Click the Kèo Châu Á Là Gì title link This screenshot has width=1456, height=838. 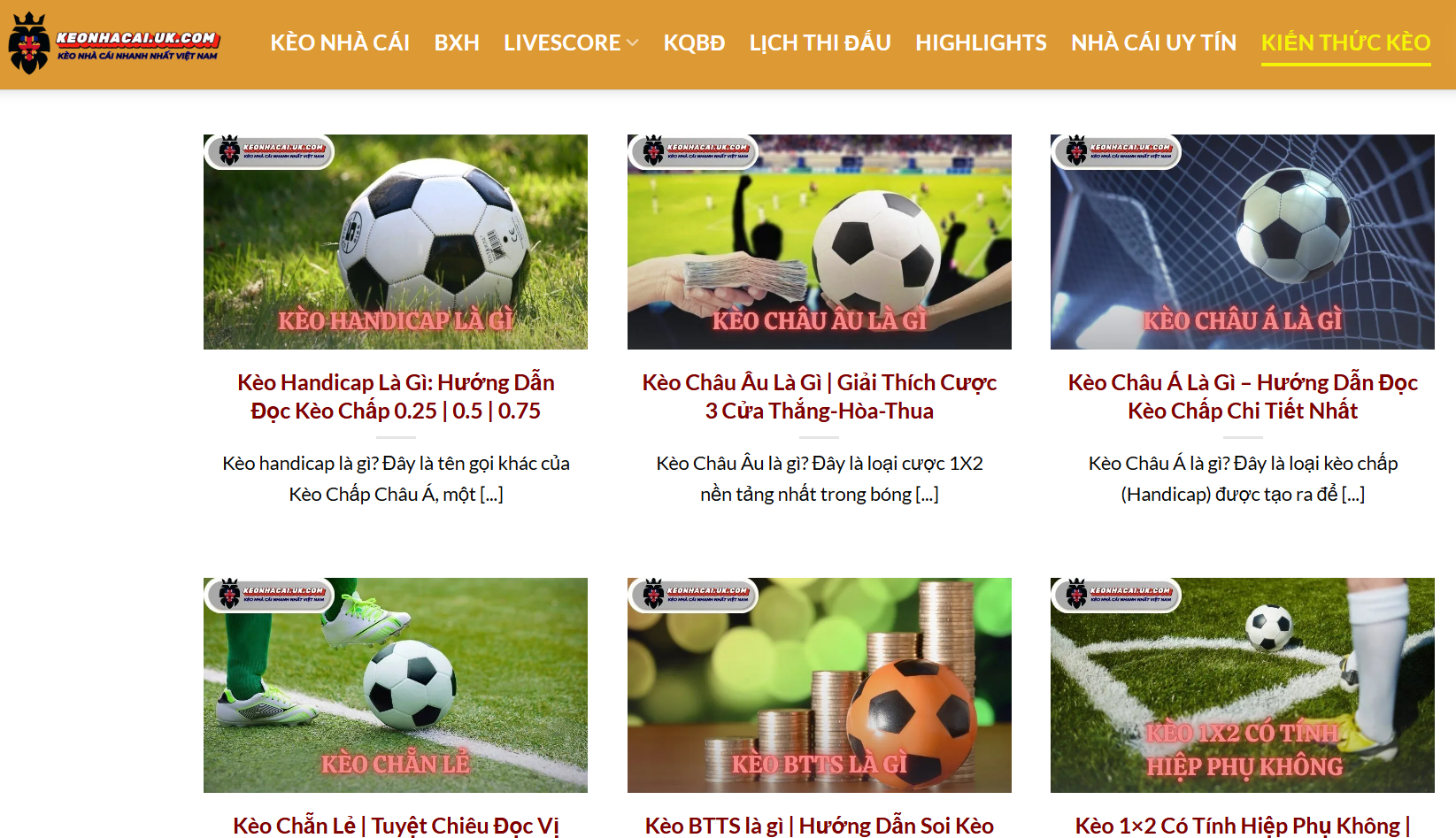(x=1243, y=396)
